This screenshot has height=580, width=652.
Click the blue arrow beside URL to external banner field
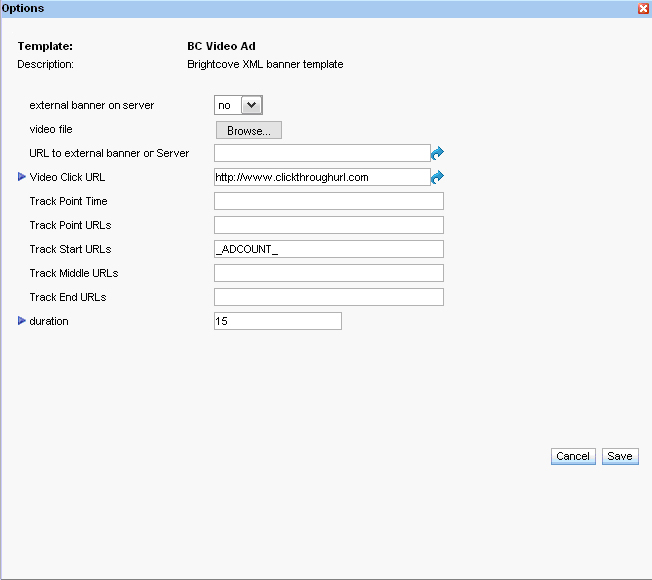point(437,153)
